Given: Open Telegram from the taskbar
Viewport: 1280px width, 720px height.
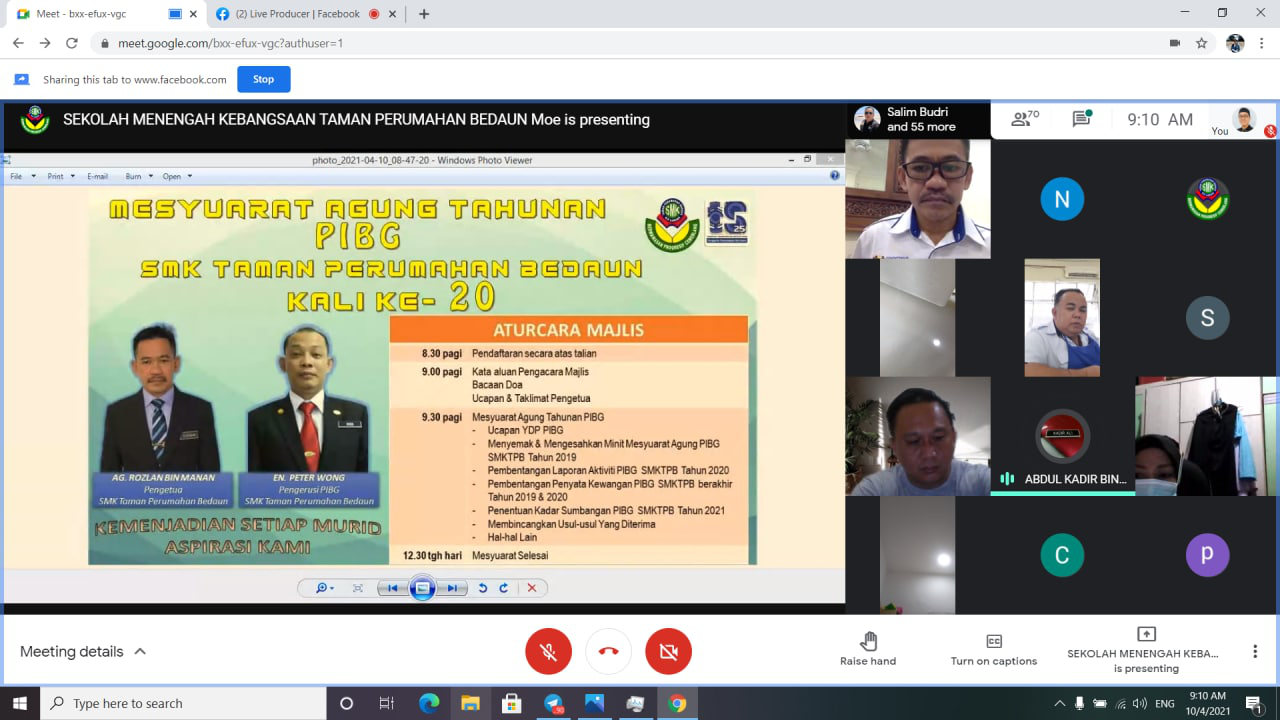Looking at the screenshot, I should 553,703.
